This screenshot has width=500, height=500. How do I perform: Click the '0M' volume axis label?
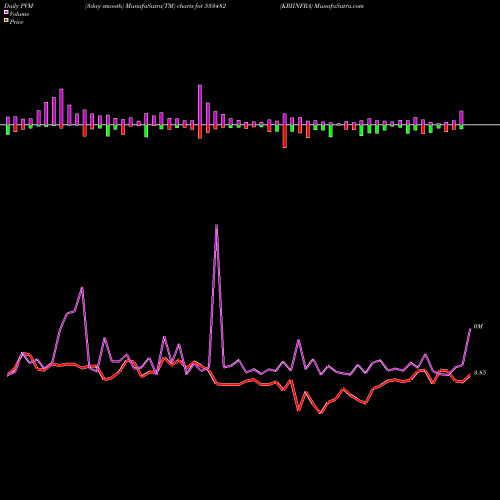pos(478,327)
